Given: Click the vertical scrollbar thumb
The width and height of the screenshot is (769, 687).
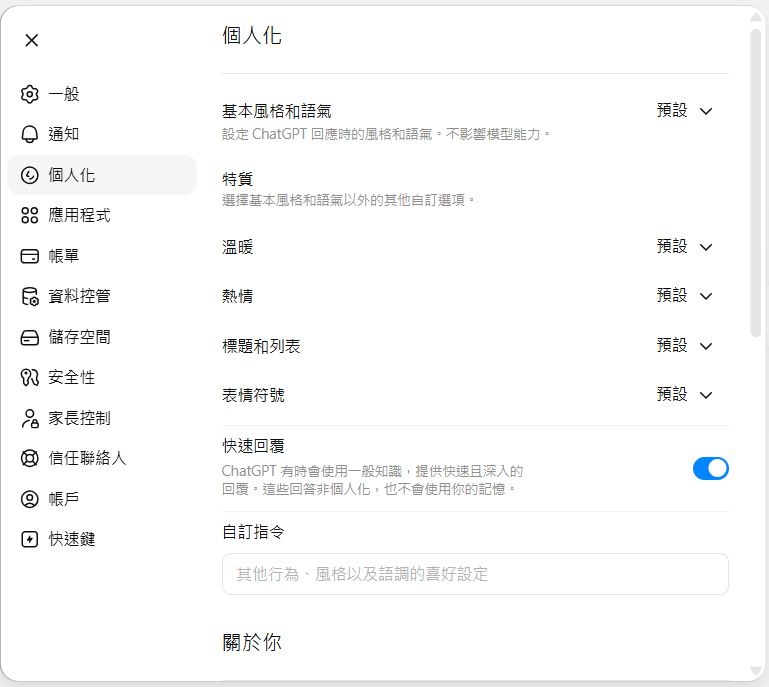Looking at the screenshot, I should [x=756, y=182].
